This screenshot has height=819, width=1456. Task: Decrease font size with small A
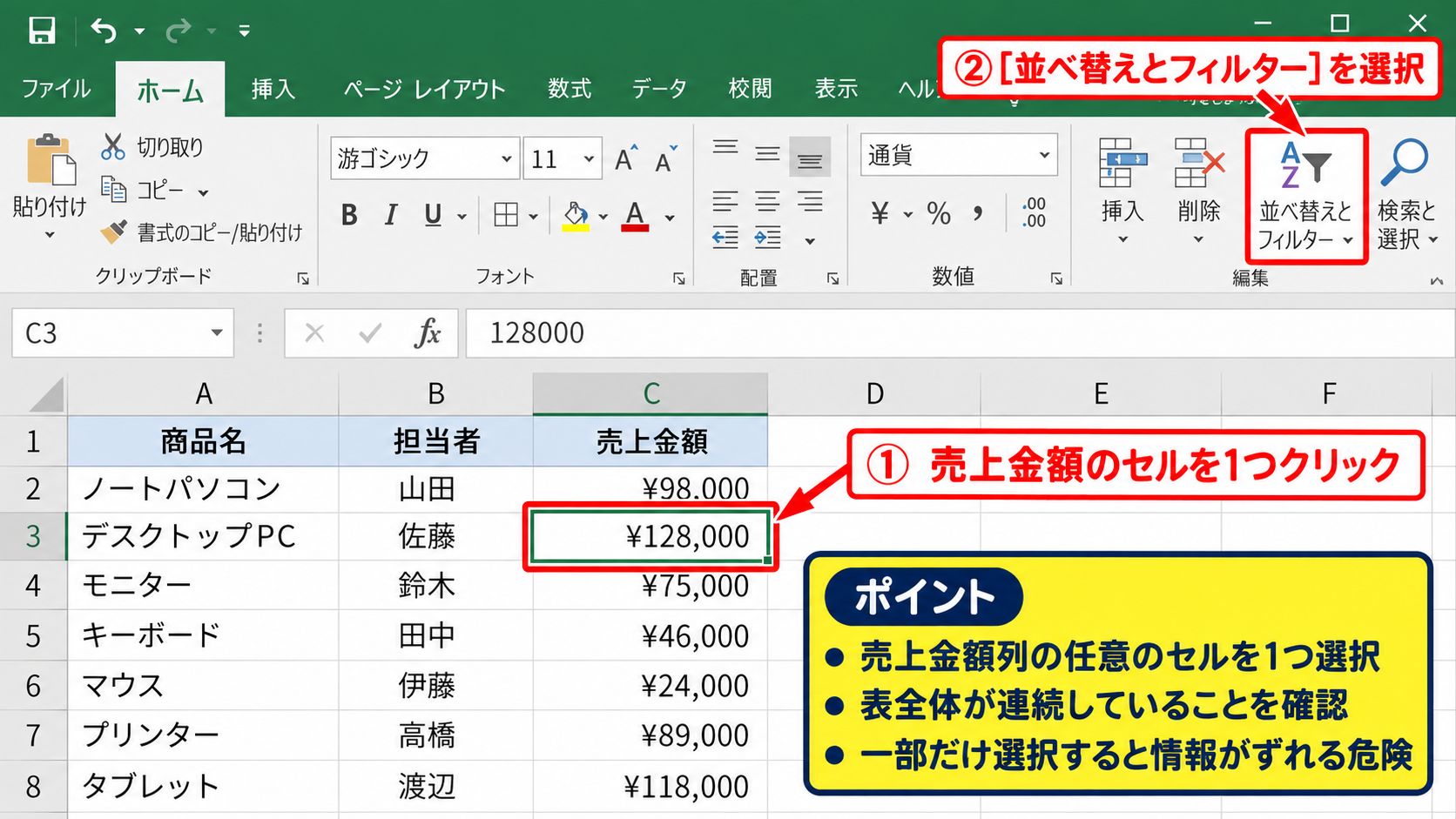point(666,158)
